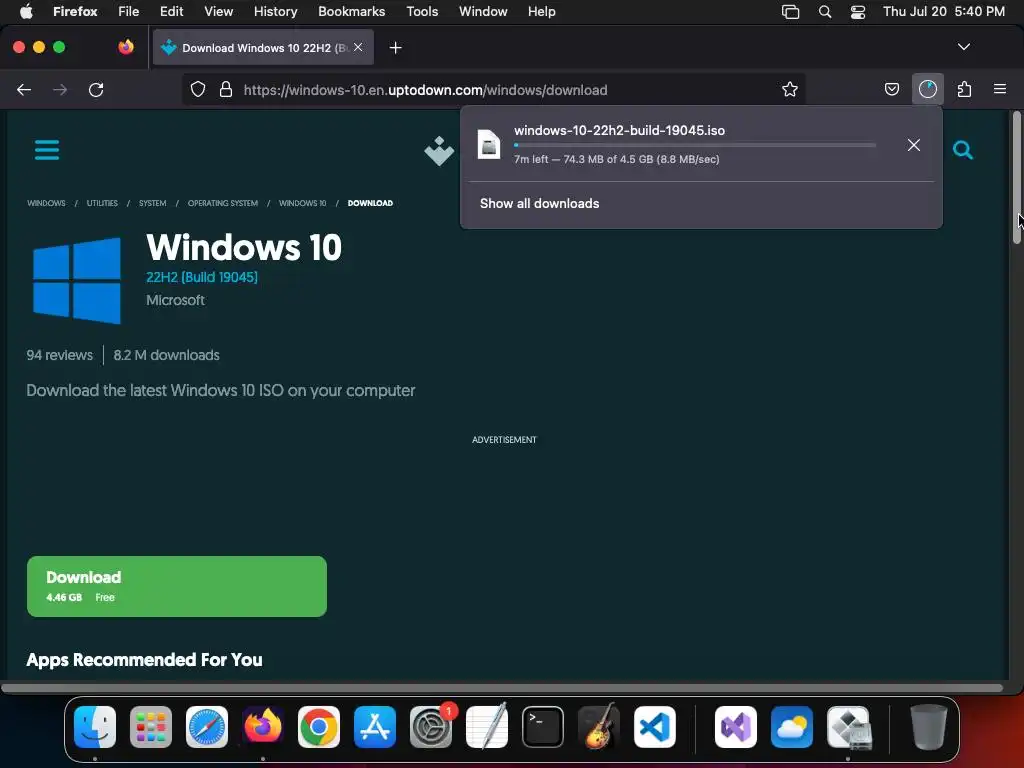Toggle the downloads progress toolbar button

click(927, 89)
